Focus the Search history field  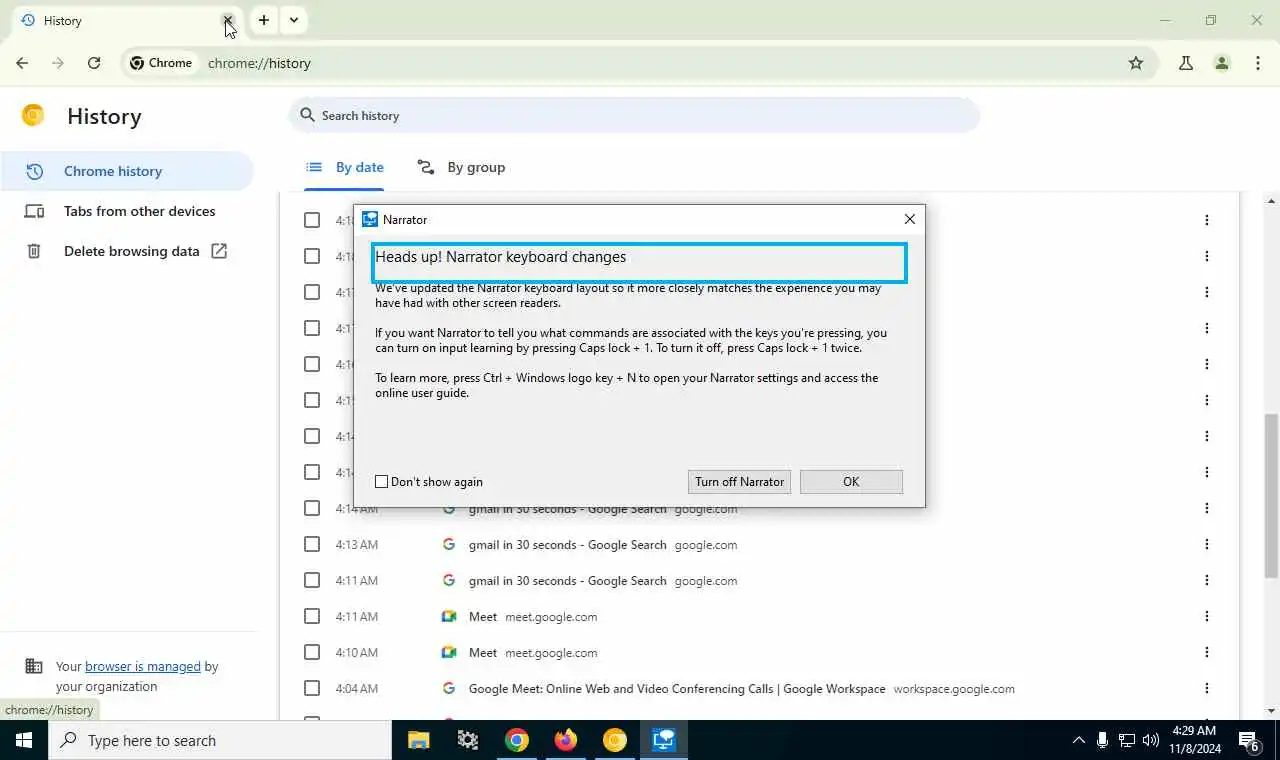click(x=634, y=115)
